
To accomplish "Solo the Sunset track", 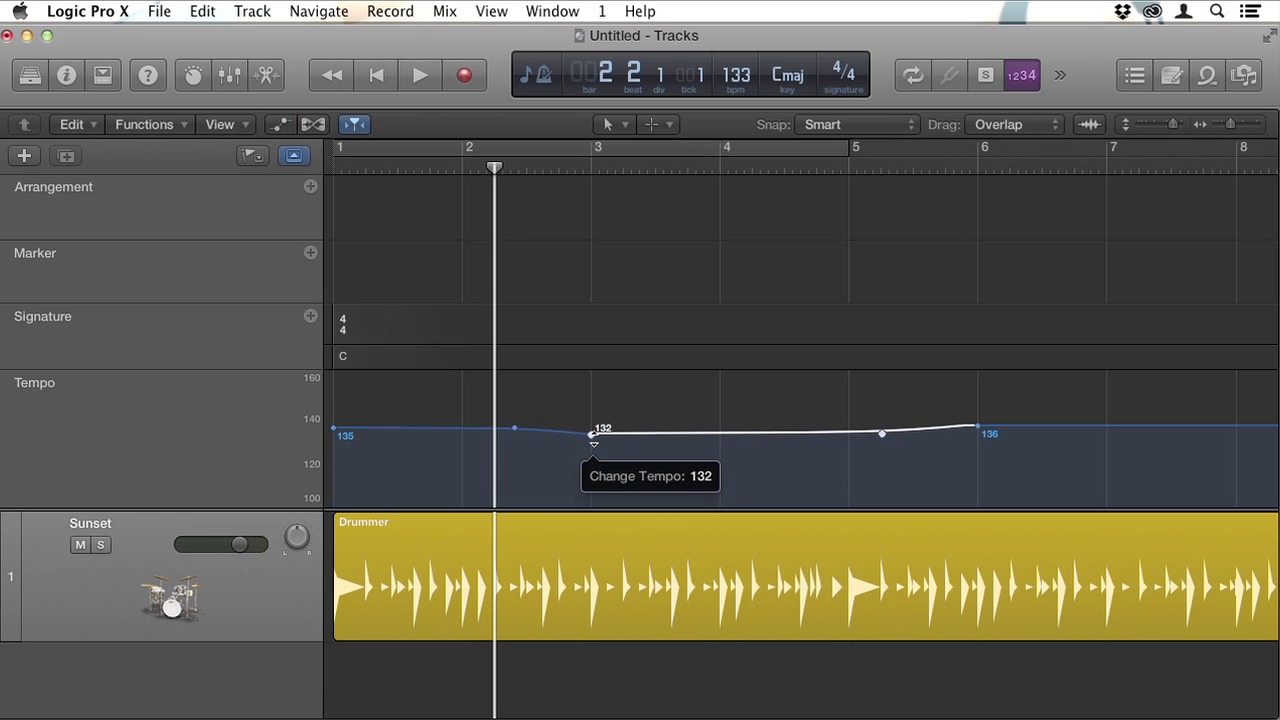I will (x=100, y=545).
